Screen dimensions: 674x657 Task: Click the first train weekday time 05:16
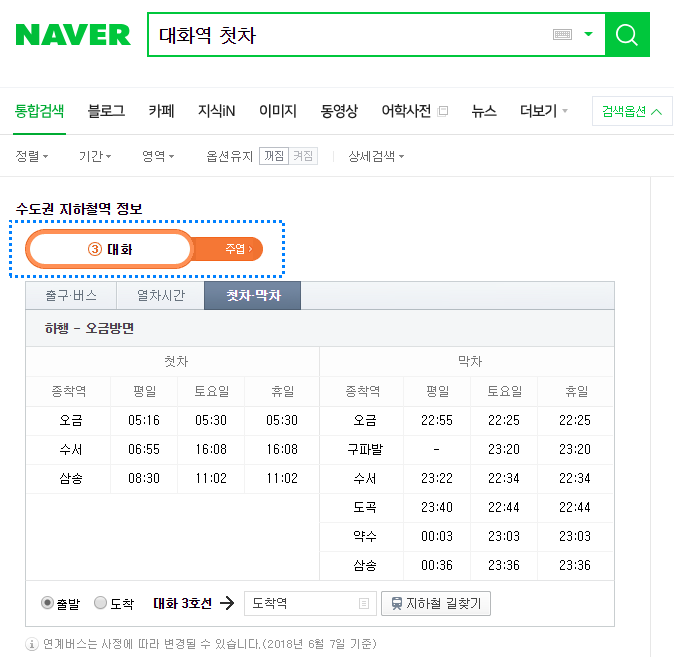coord(144,420)
